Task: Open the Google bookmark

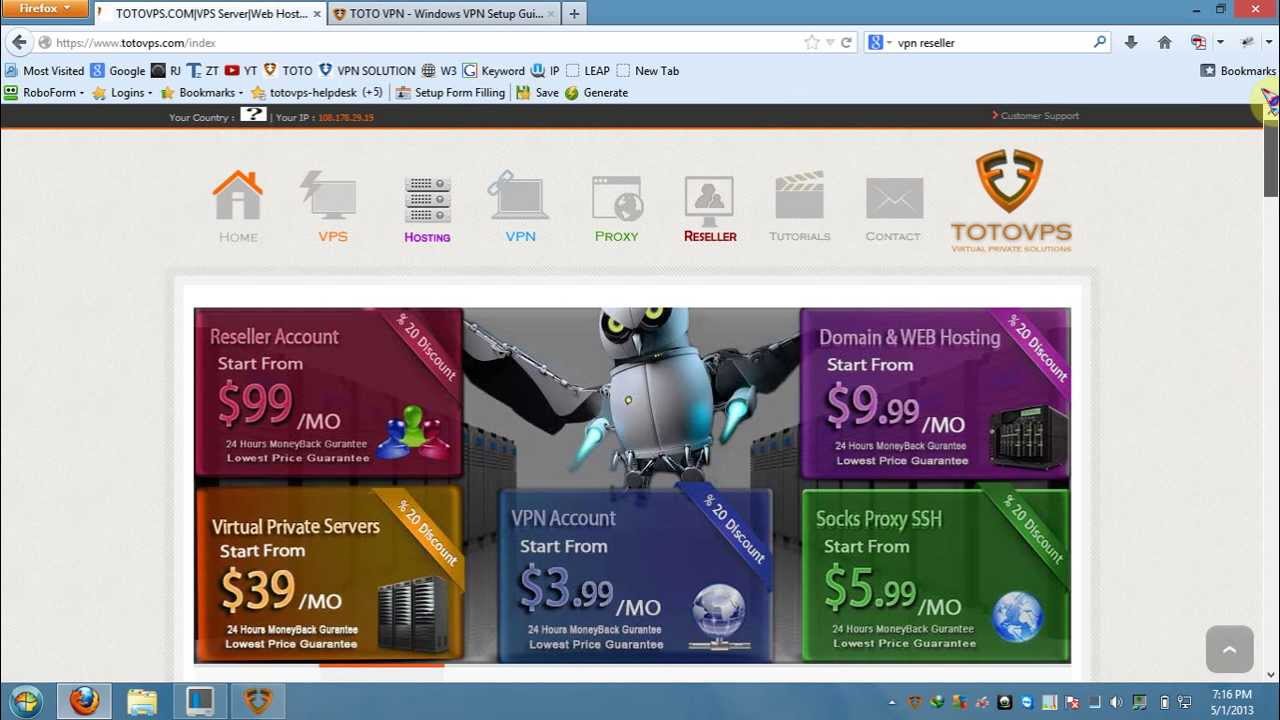Action: (x=118, y=71)
